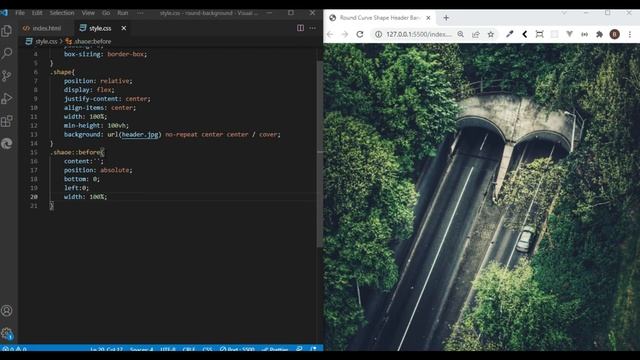Open the File menu
Viewport: 640px width, 360px height.
pos(20,13)
